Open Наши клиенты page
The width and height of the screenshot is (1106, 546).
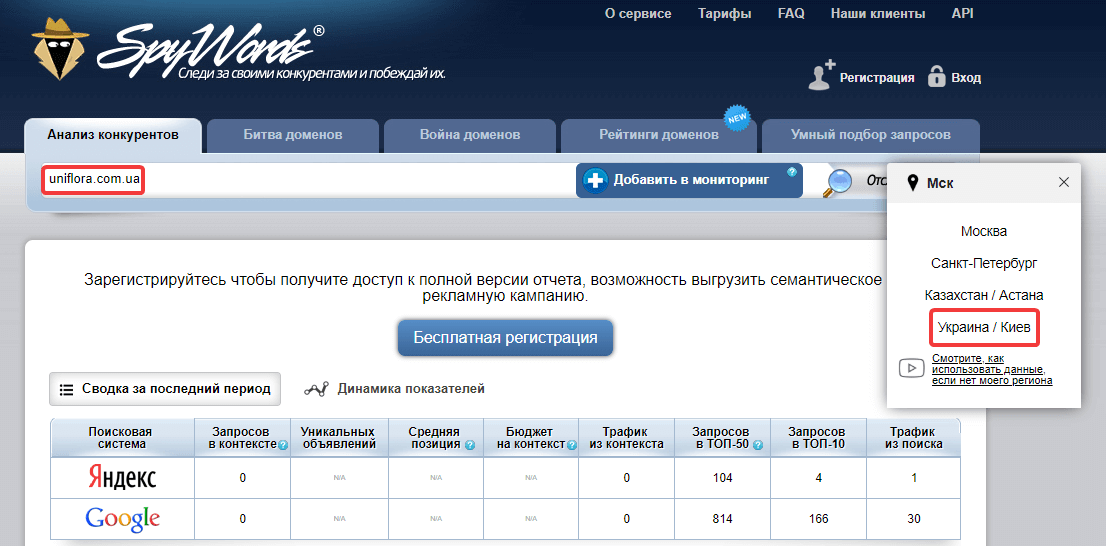click(877, 13)
